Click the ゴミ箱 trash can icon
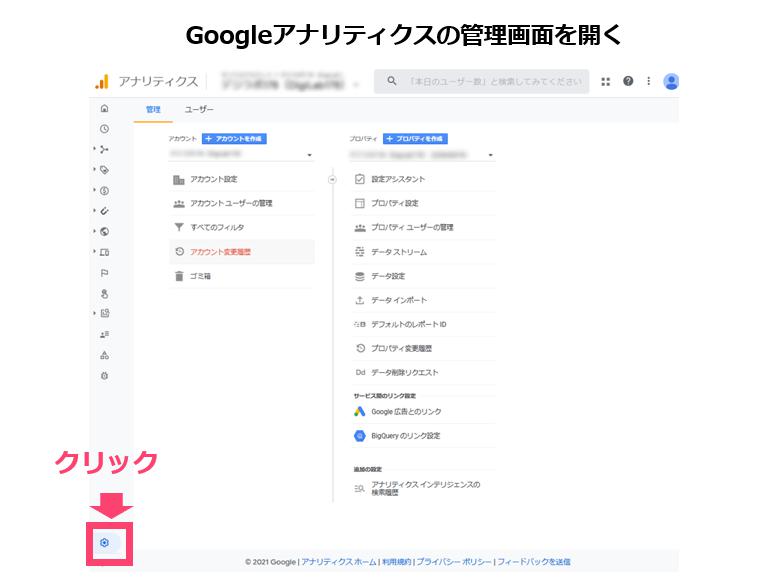This screenshot has width=774, height=585. [x=179, y=276]
